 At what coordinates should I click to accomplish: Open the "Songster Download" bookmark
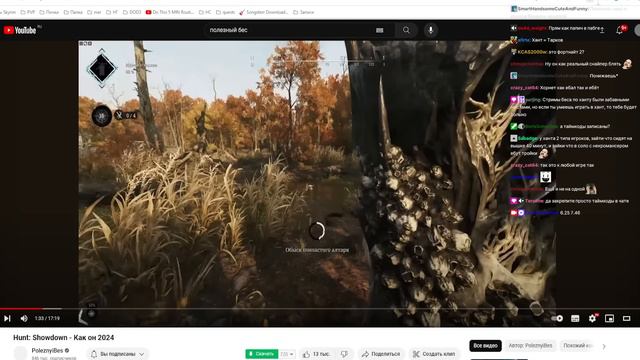tap(264, 12)
